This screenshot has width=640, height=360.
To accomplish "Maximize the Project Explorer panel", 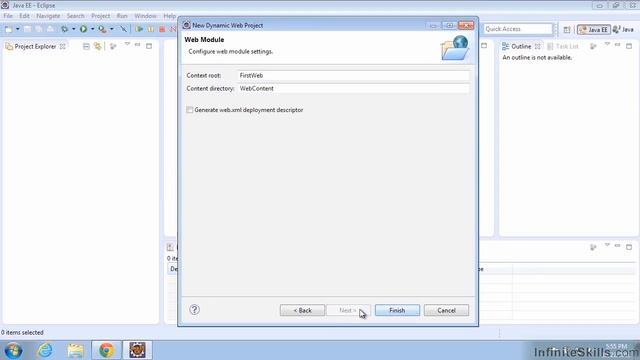I will [149, 46].
